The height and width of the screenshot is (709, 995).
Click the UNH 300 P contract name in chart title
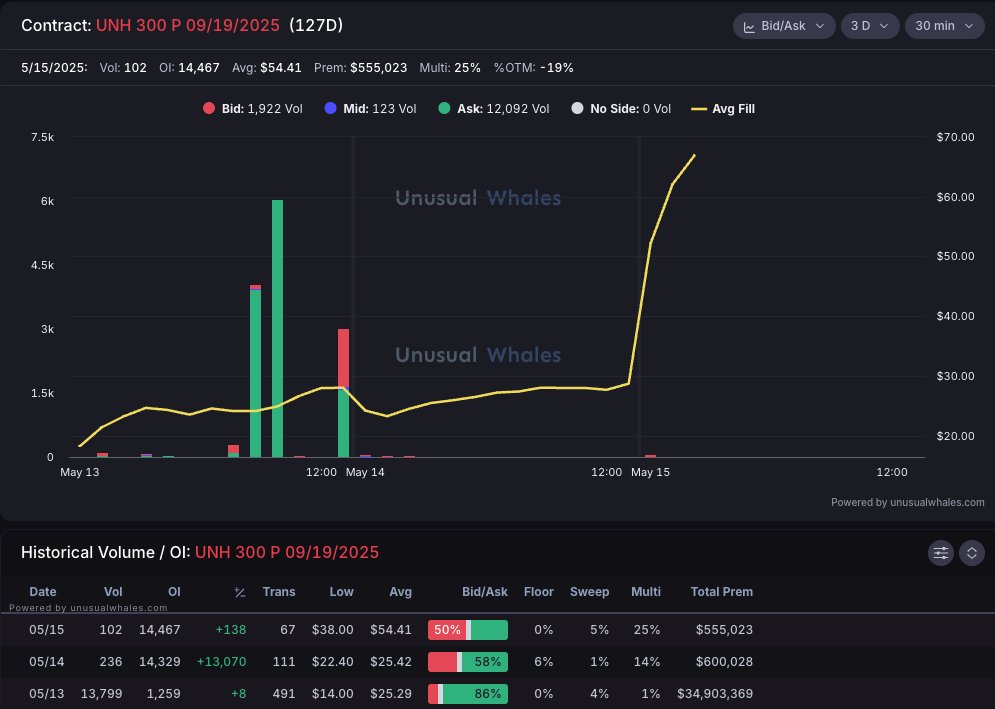[187, 25]
